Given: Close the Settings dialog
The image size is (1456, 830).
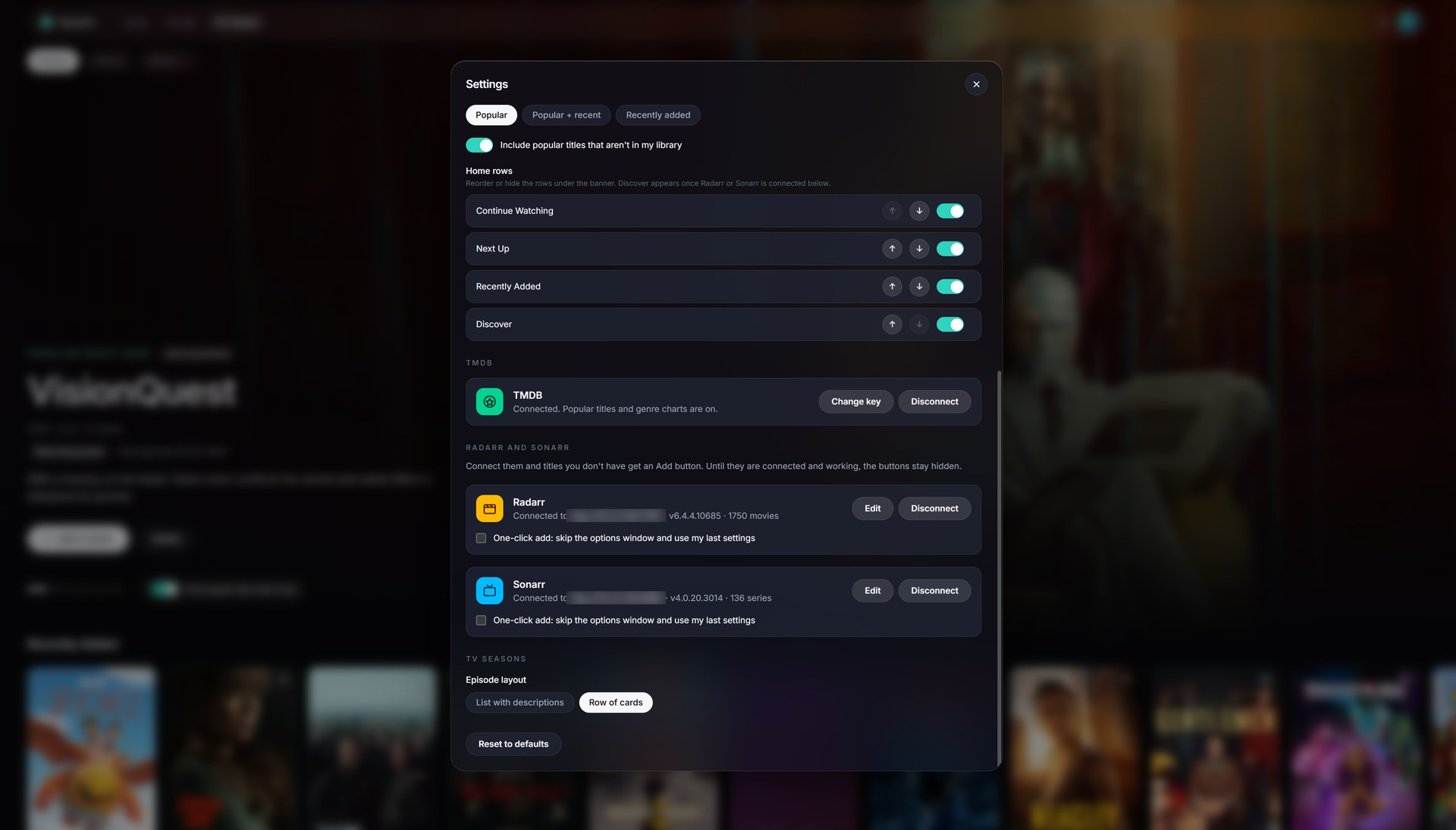Looking at the screenshot, I should [x=976, y=84].
